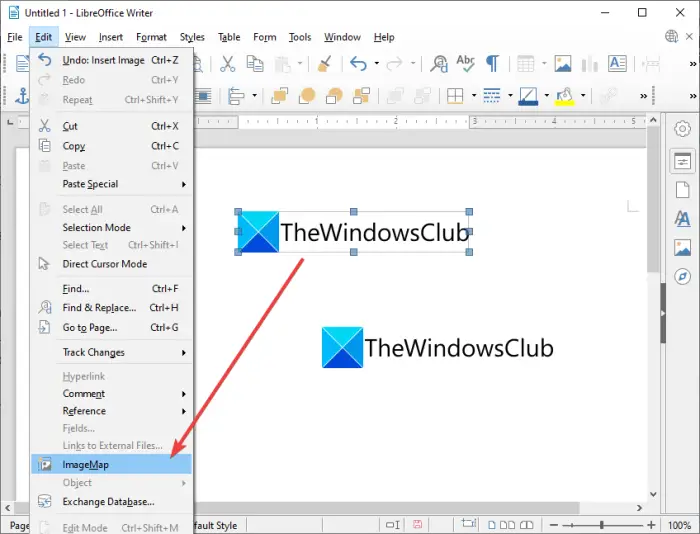The width and height of the screenshot is (700, 534).
Task: Choose Copy in the Edit menu
Action: [112, 146]
